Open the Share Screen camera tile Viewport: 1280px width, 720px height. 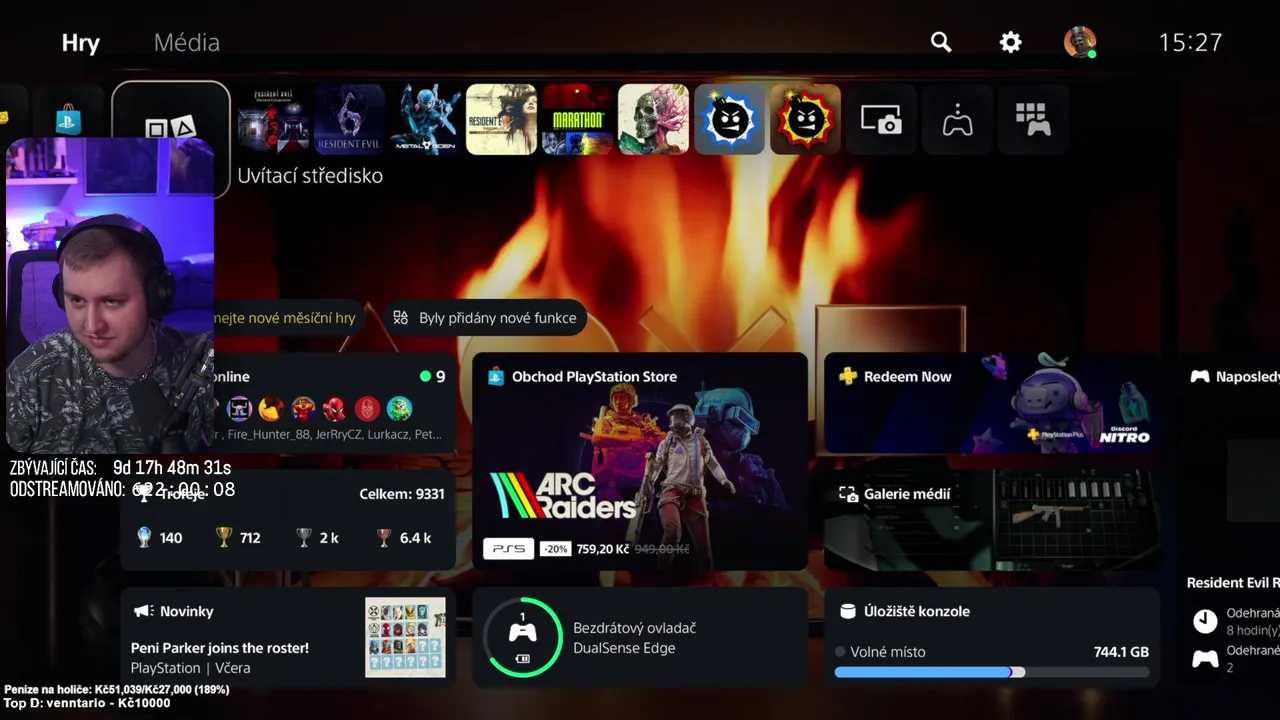881,119
